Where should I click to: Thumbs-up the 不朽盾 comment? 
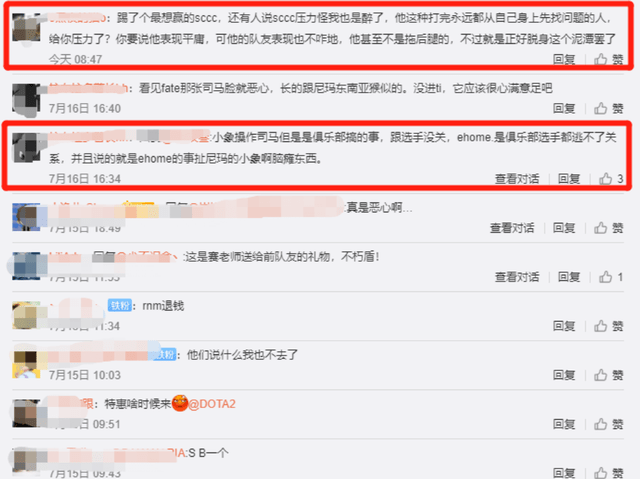[x=611, y=277]
